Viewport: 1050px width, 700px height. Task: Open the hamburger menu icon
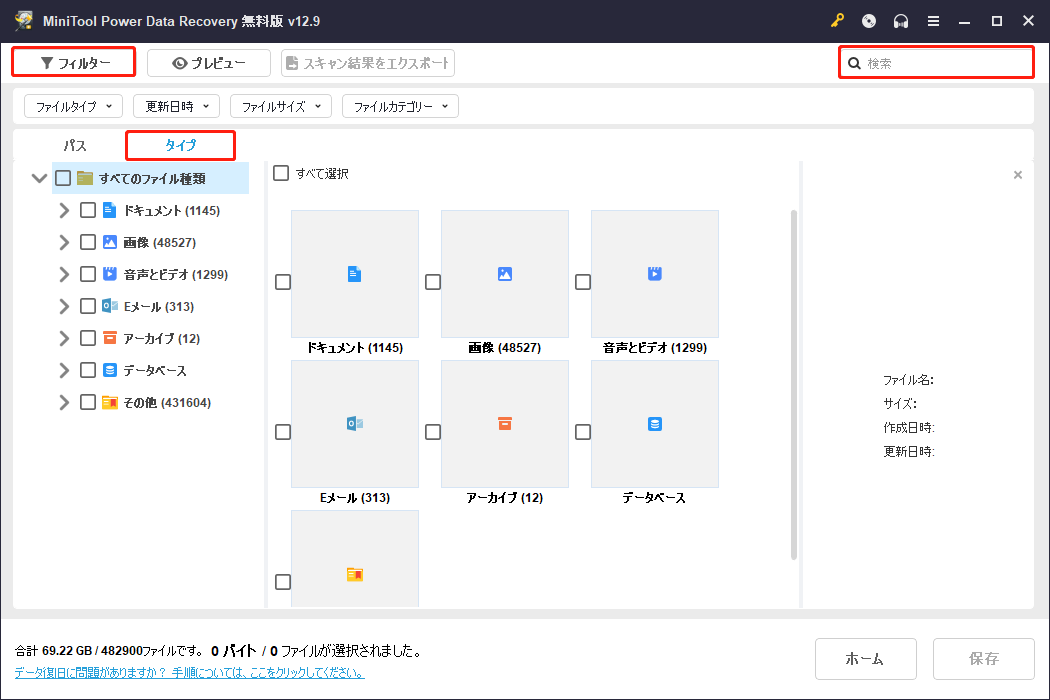933,21
